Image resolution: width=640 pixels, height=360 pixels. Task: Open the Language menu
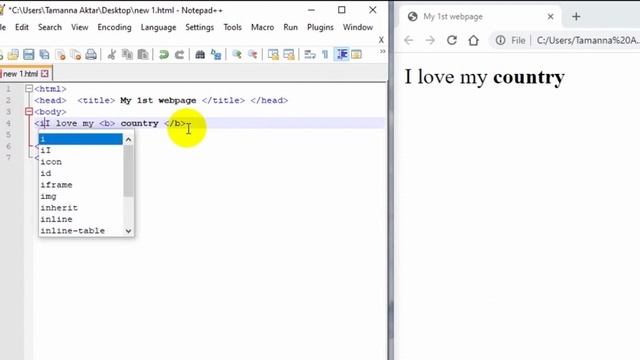tap(158, 27)
